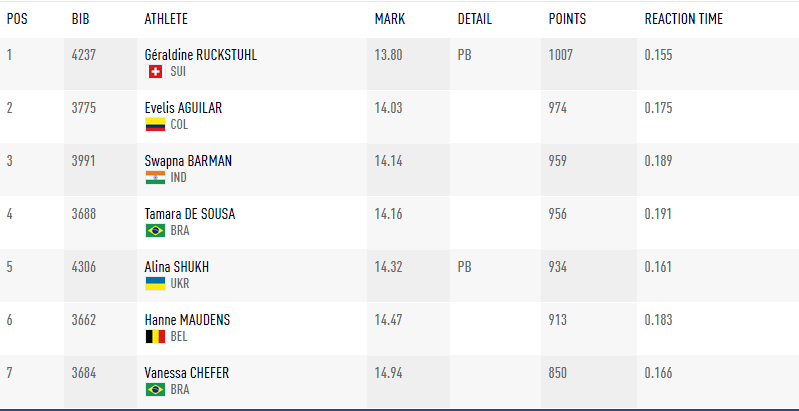The height and width of the screenshot is (411, 799).
Task: Click the Hanne MAUDENS name
Action: (188, 320)
